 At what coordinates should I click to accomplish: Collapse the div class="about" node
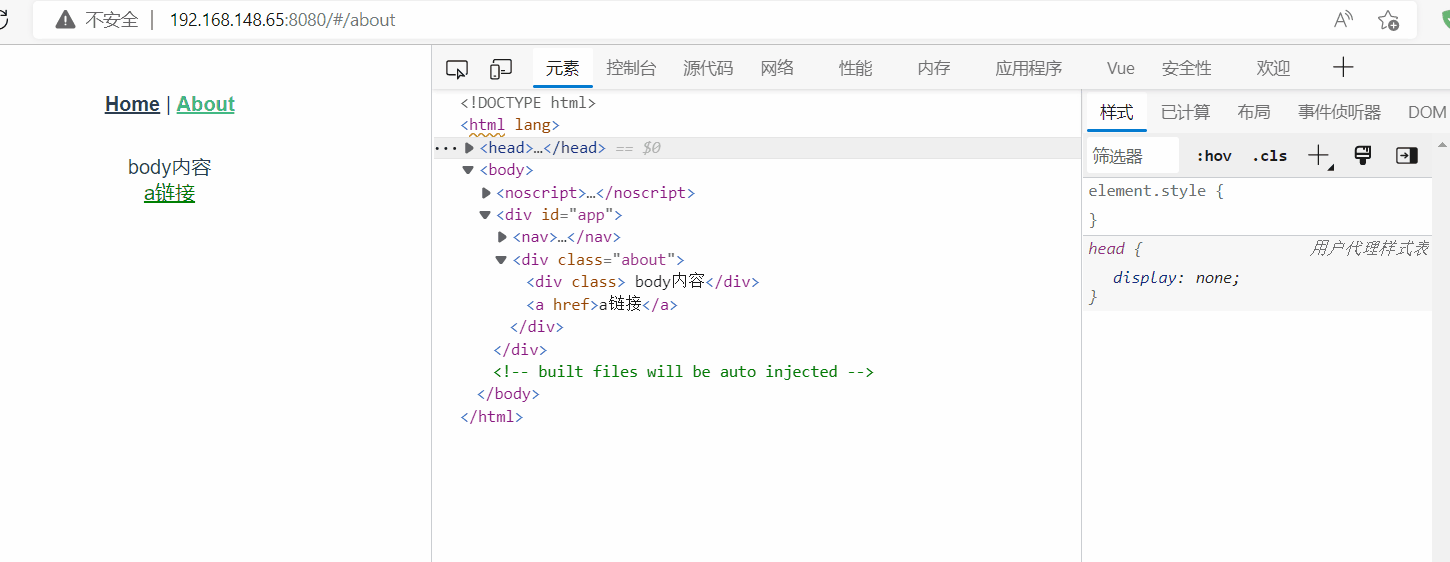[x=501, y=260]
